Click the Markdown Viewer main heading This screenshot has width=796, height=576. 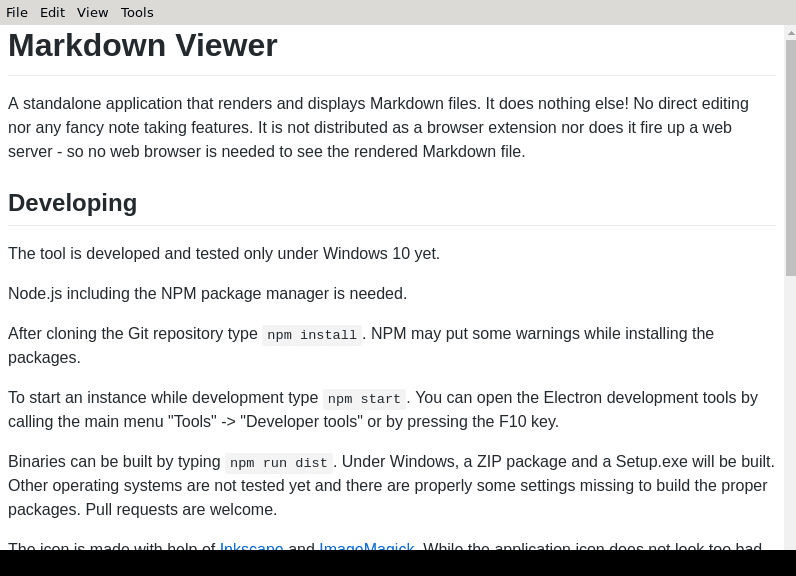[143, 46]
